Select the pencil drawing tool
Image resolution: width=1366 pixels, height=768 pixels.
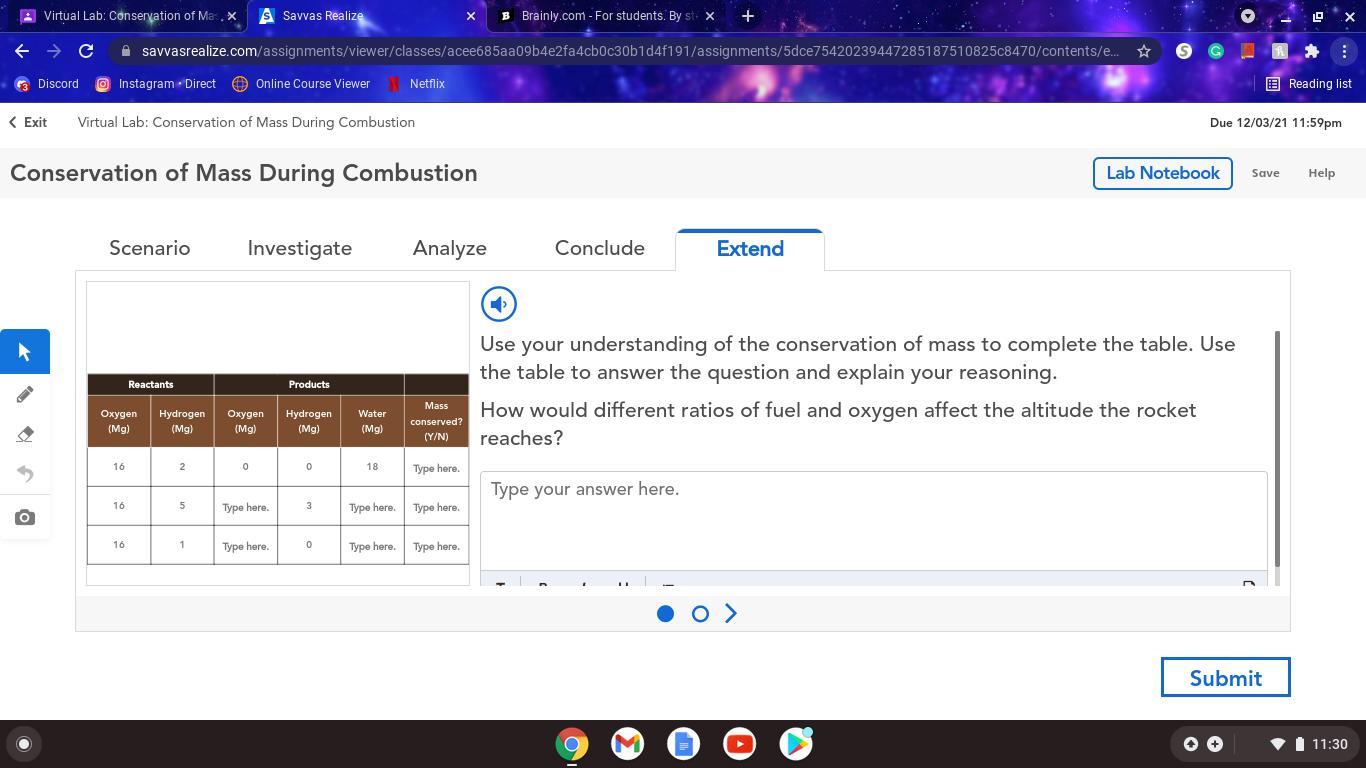[x=25, y=394]
